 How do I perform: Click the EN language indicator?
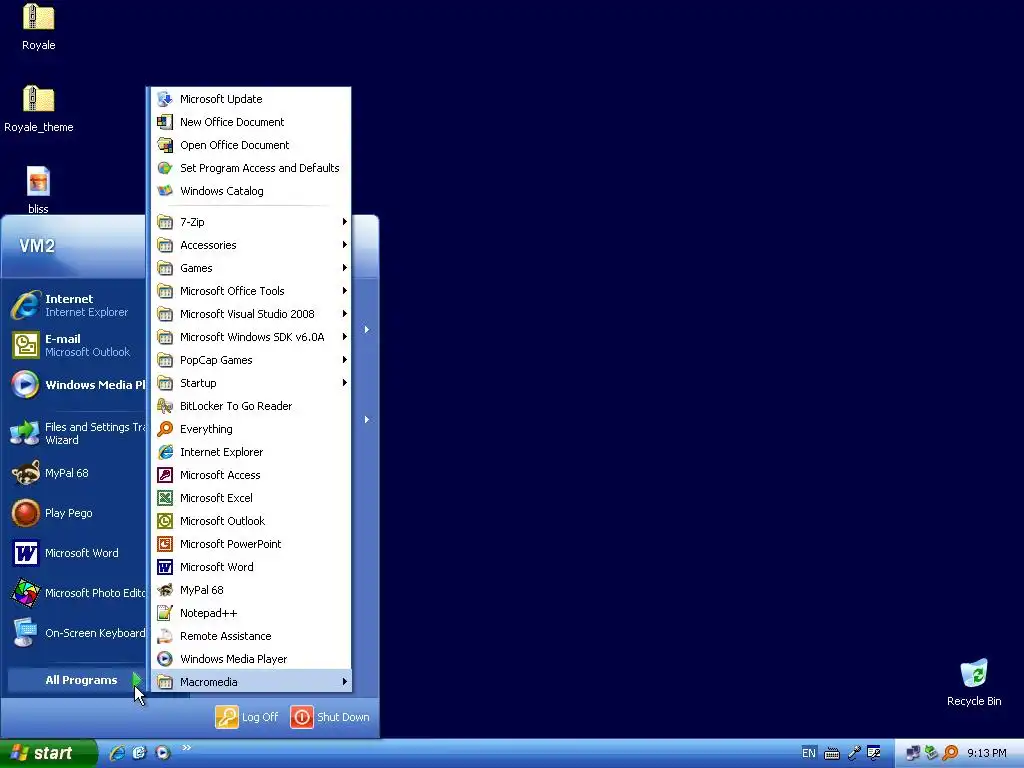click(808, 753)
